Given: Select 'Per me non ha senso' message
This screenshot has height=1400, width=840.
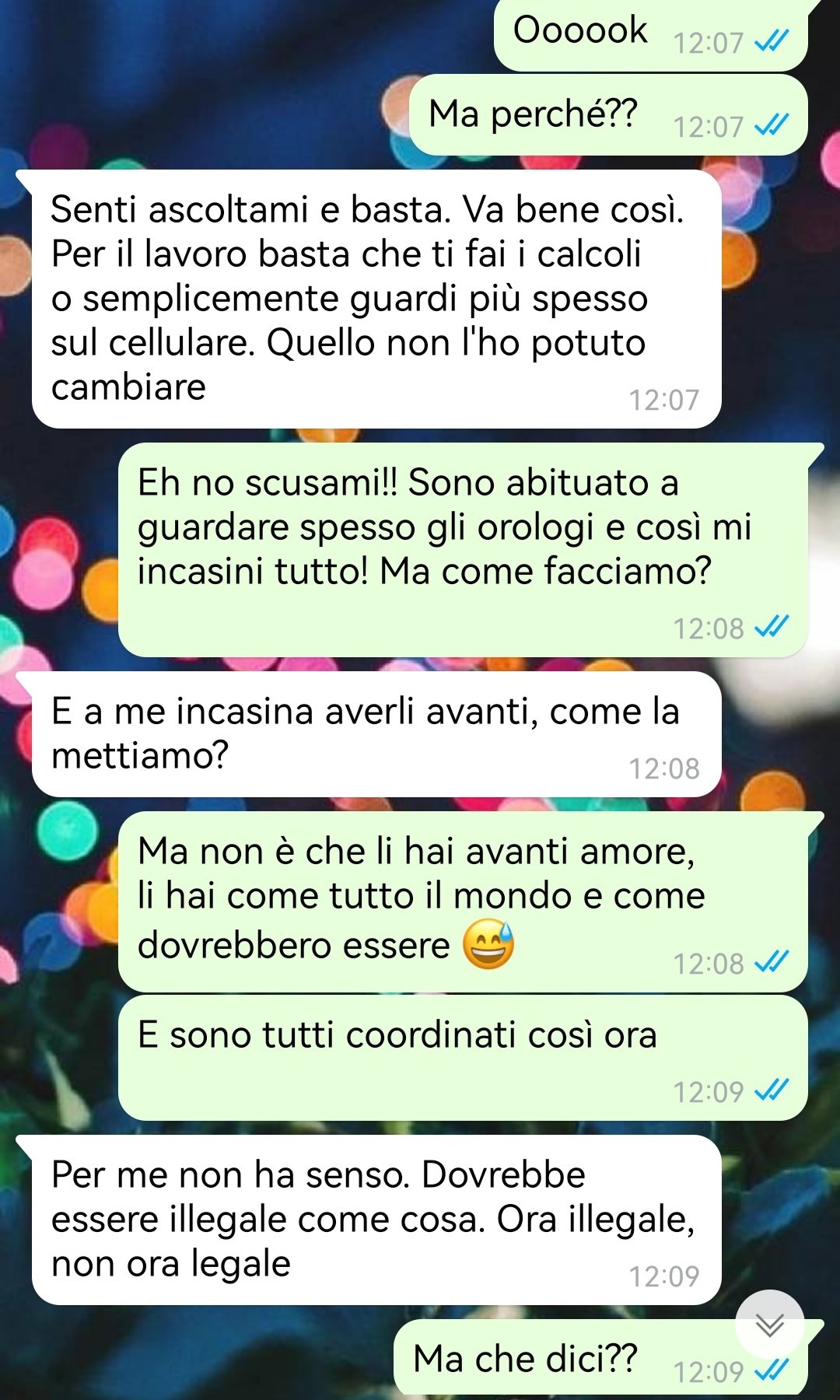Looking at the screenshot, I should coord(376,1220).
